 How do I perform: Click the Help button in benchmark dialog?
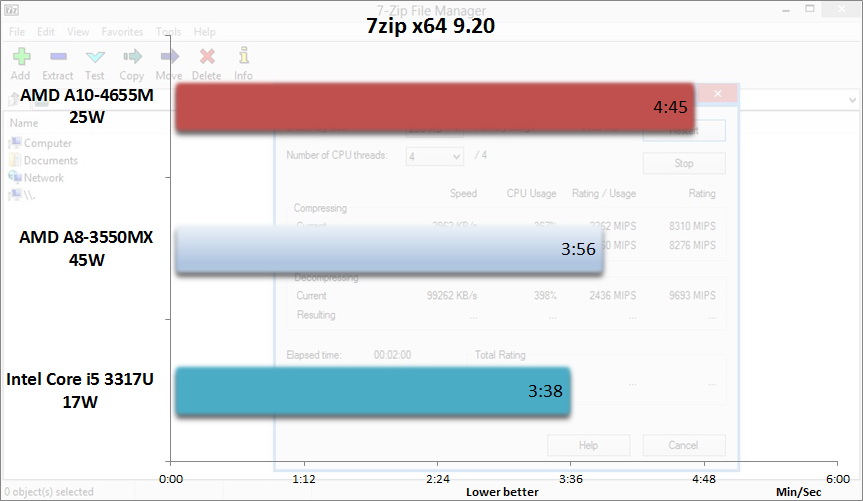coord(588,445)
